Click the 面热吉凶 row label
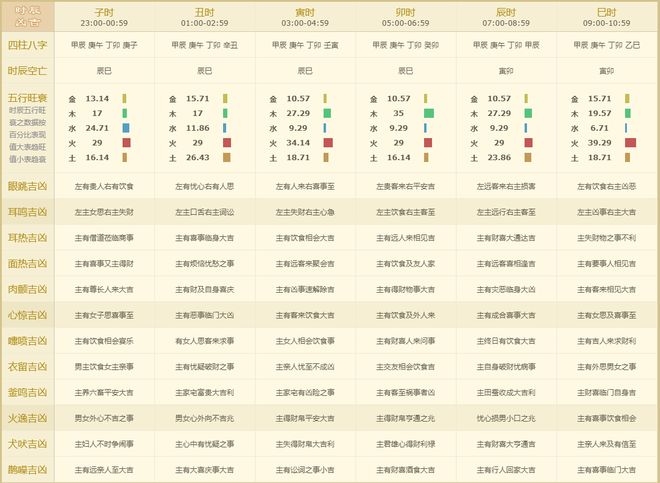This screenshot has width=660, height=483. coord(27,264)
